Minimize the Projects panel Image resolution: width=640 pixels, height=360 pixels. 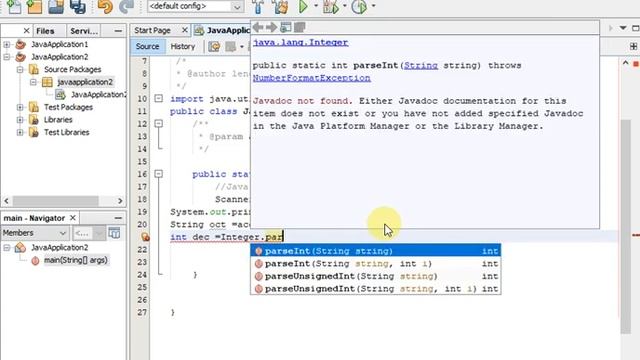pos(118,31)
